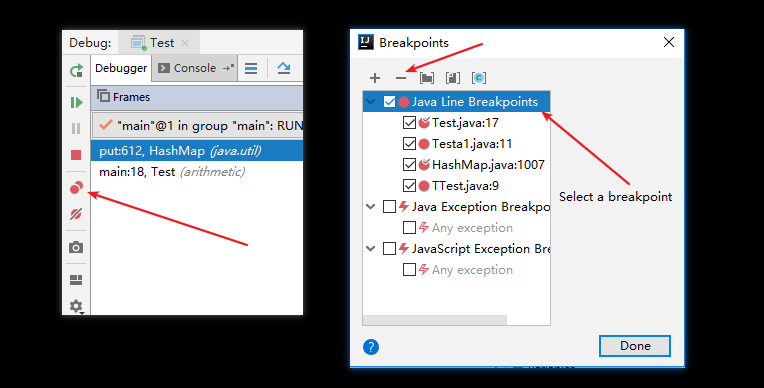This screenshot has width=764, height=388.
Task: Click the breakpoints list horizontal scrollbar
Action: pyautogui.click(x=435, y=320)
